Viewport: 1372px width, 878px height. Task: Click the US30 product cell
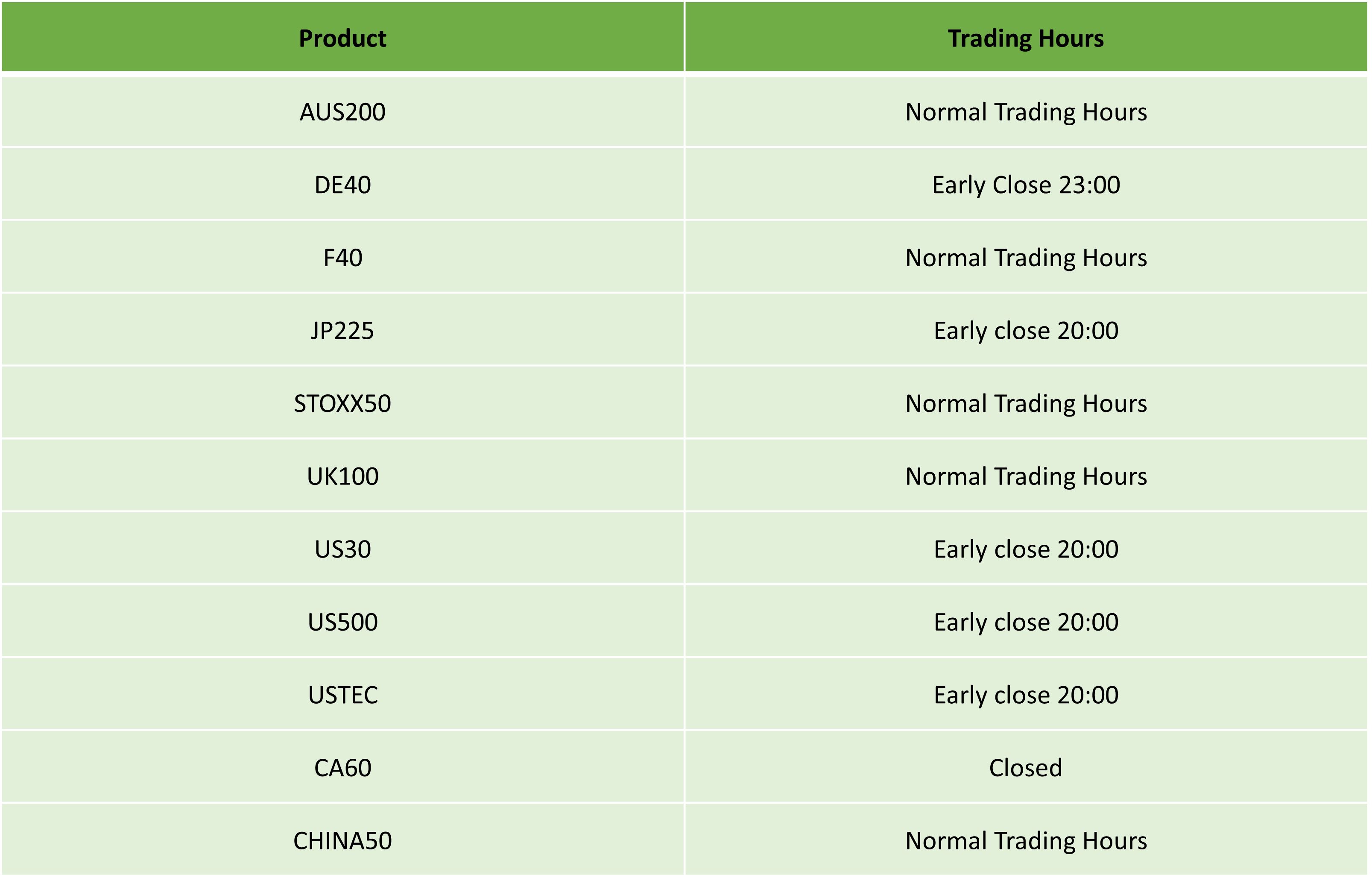point(342,549)
